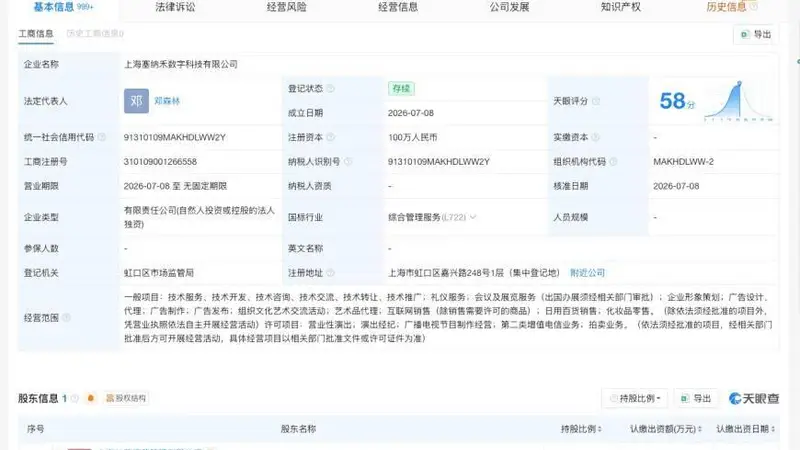Expand the 综合管理服务 industry chevron
The width and height of the screenshot is (800, 450).
coord(473,217)
